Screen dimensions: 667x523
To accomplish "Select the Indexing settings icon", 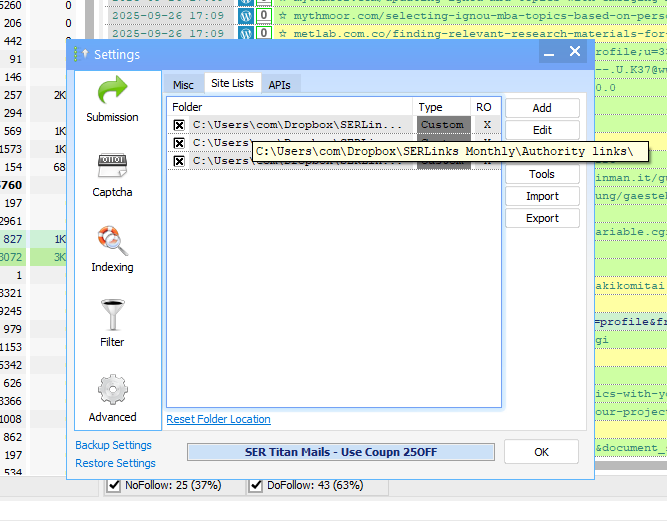I will (112, 249).
